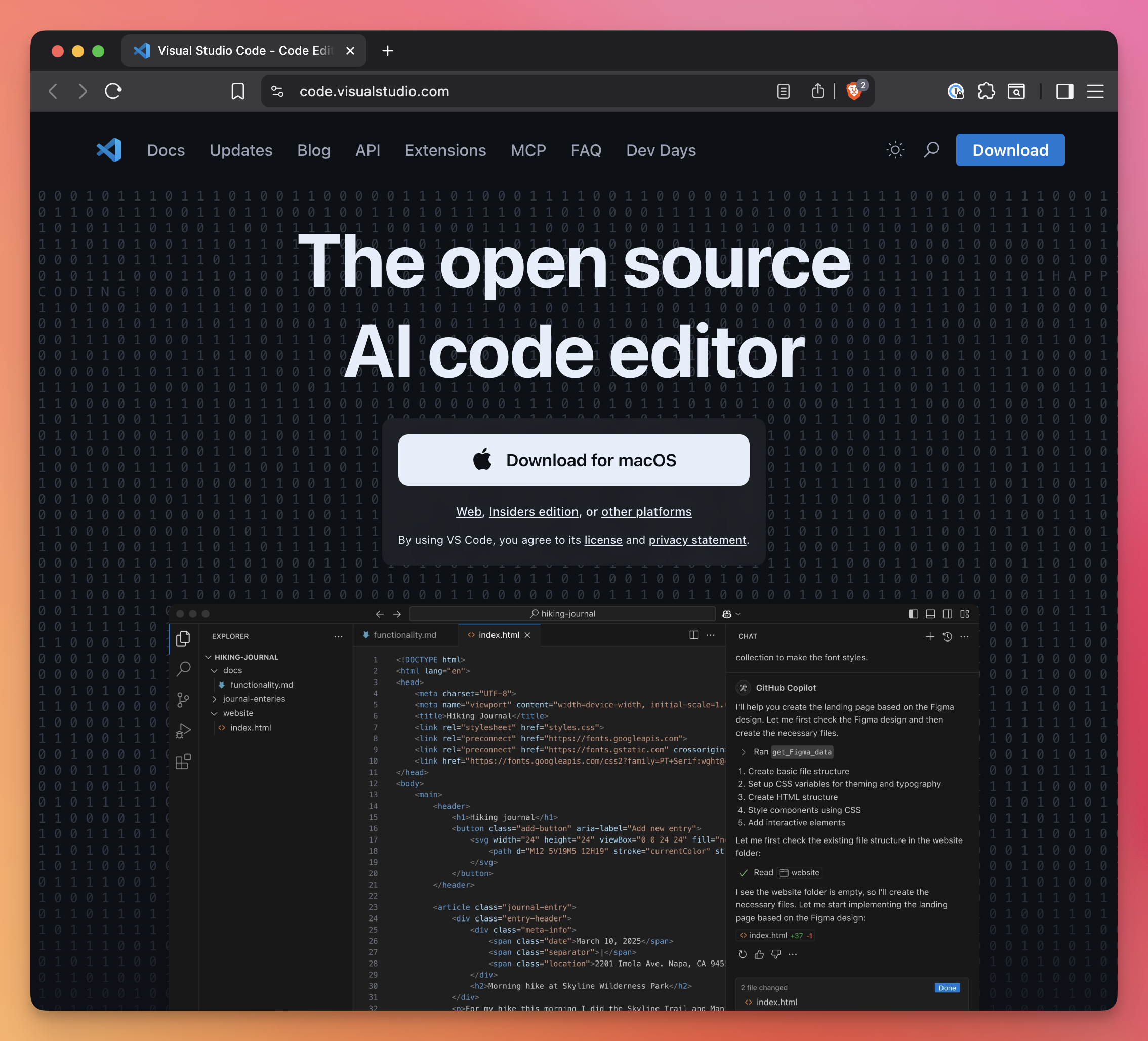The height and width of the screenshot is (1041, 1148).
Task: Toggle the browser sidebar panel
Action: coord(1065,91)
